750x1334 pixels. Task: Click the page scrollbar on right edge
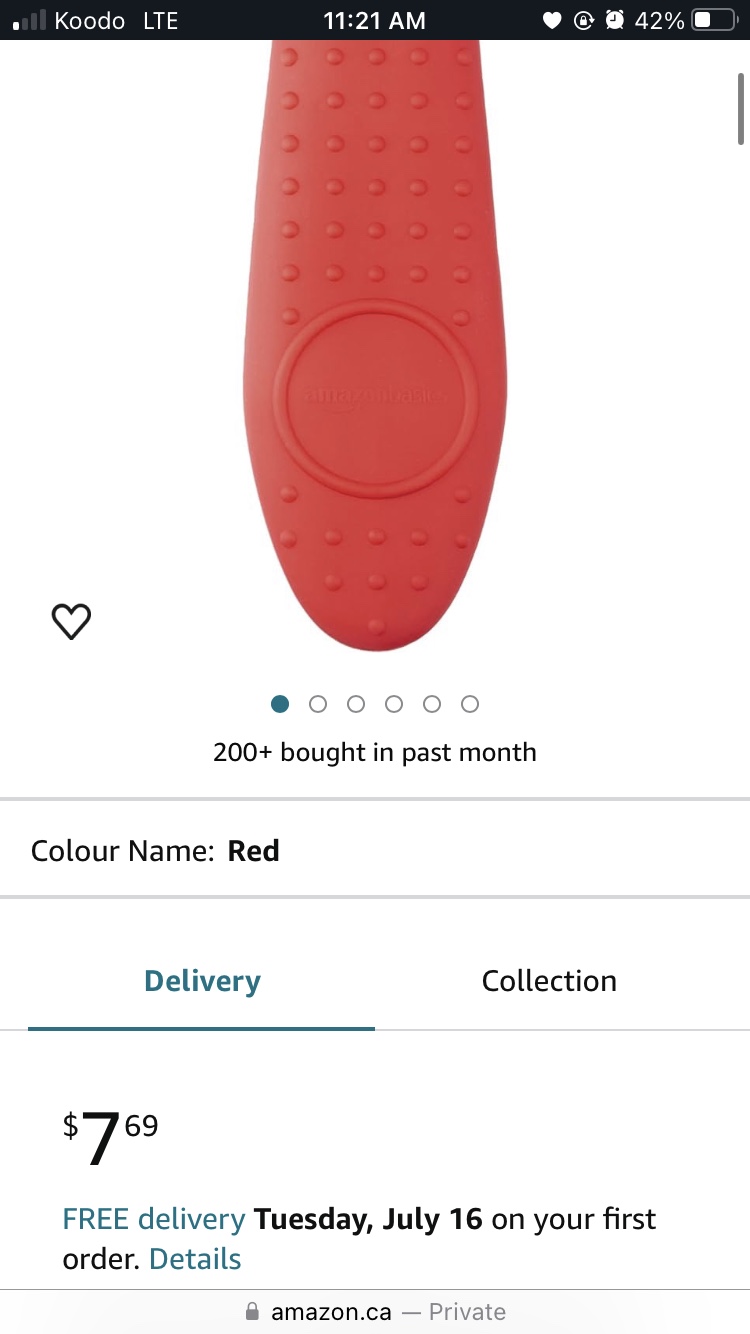click(740, 110)
